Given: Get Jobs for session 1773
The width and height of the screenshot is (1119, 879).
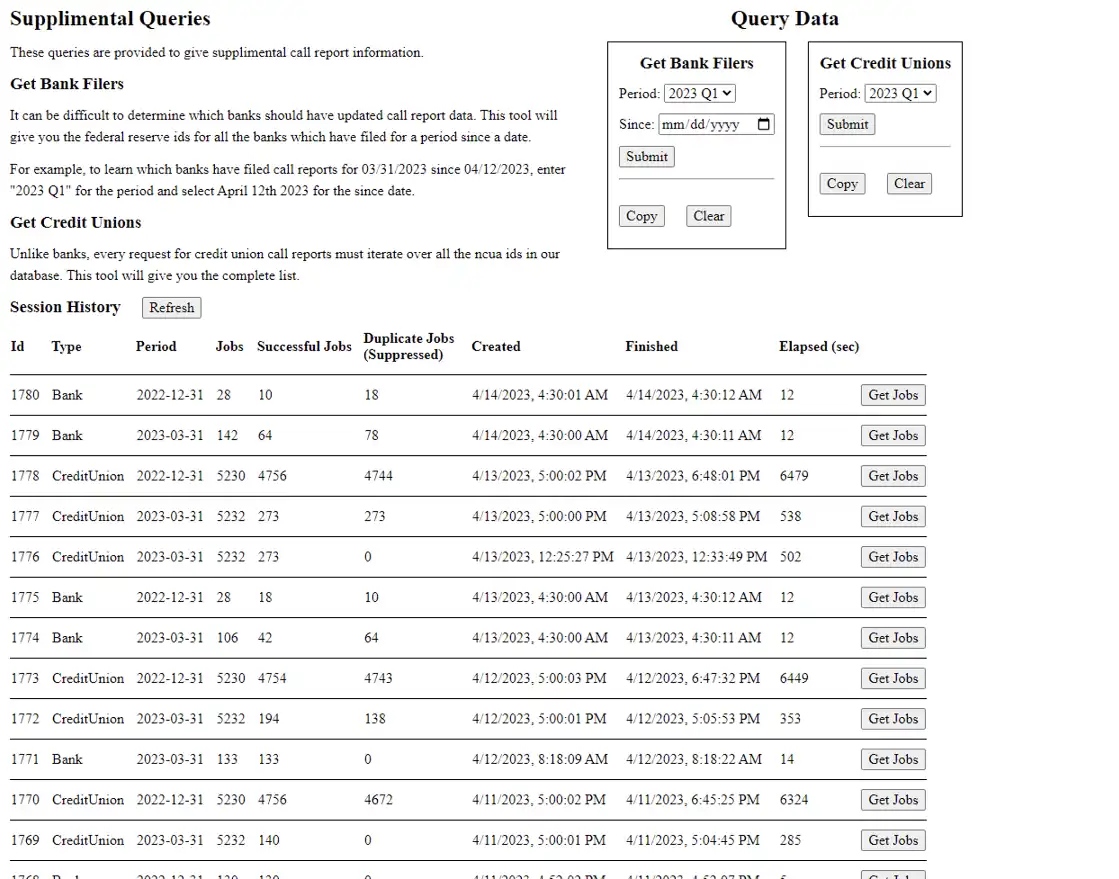Looking at the screenshot, I should click(x=893, y=679).
